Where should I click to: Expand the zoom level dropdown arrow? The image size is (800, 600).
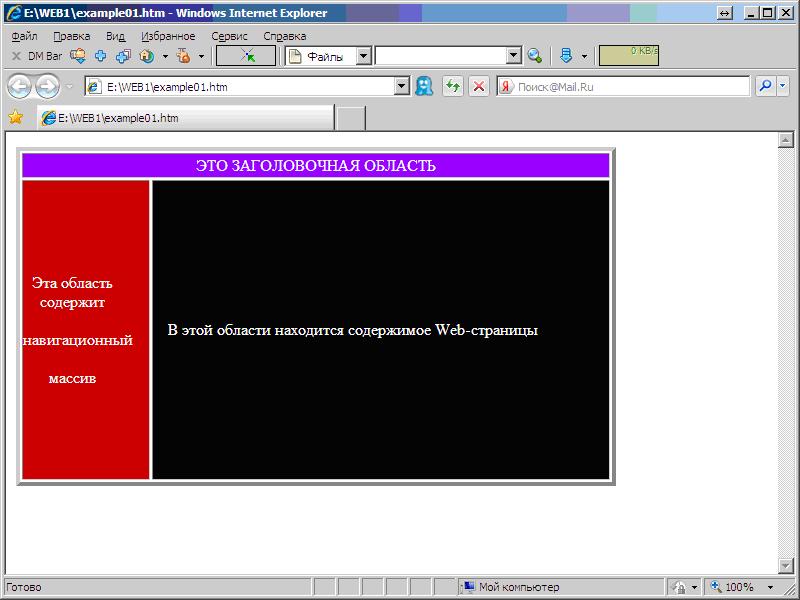click(x=770, y=588)
